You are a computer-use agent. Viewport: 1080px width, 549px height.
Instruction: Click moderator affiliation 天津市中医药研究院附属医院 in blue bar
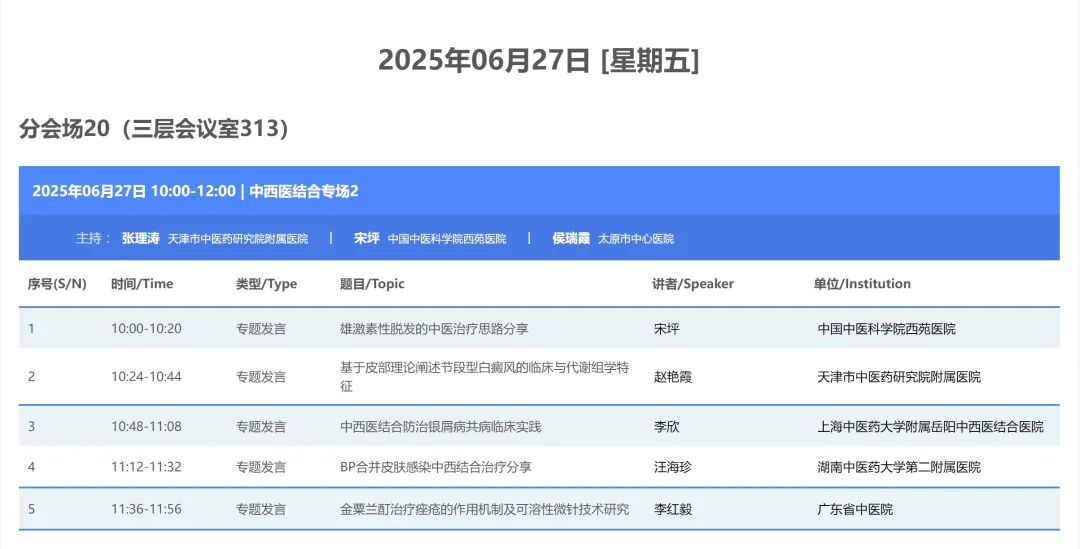coord(238,239)
